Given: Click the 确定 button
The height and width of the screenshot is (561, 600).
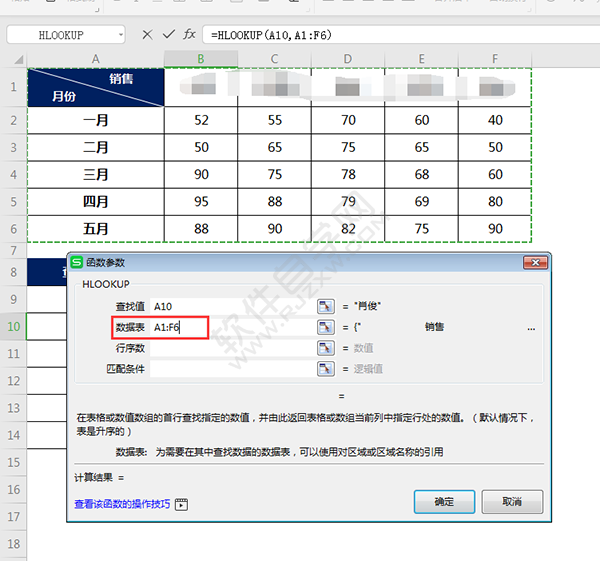Looking at the screenshot, I should point(444,501).
